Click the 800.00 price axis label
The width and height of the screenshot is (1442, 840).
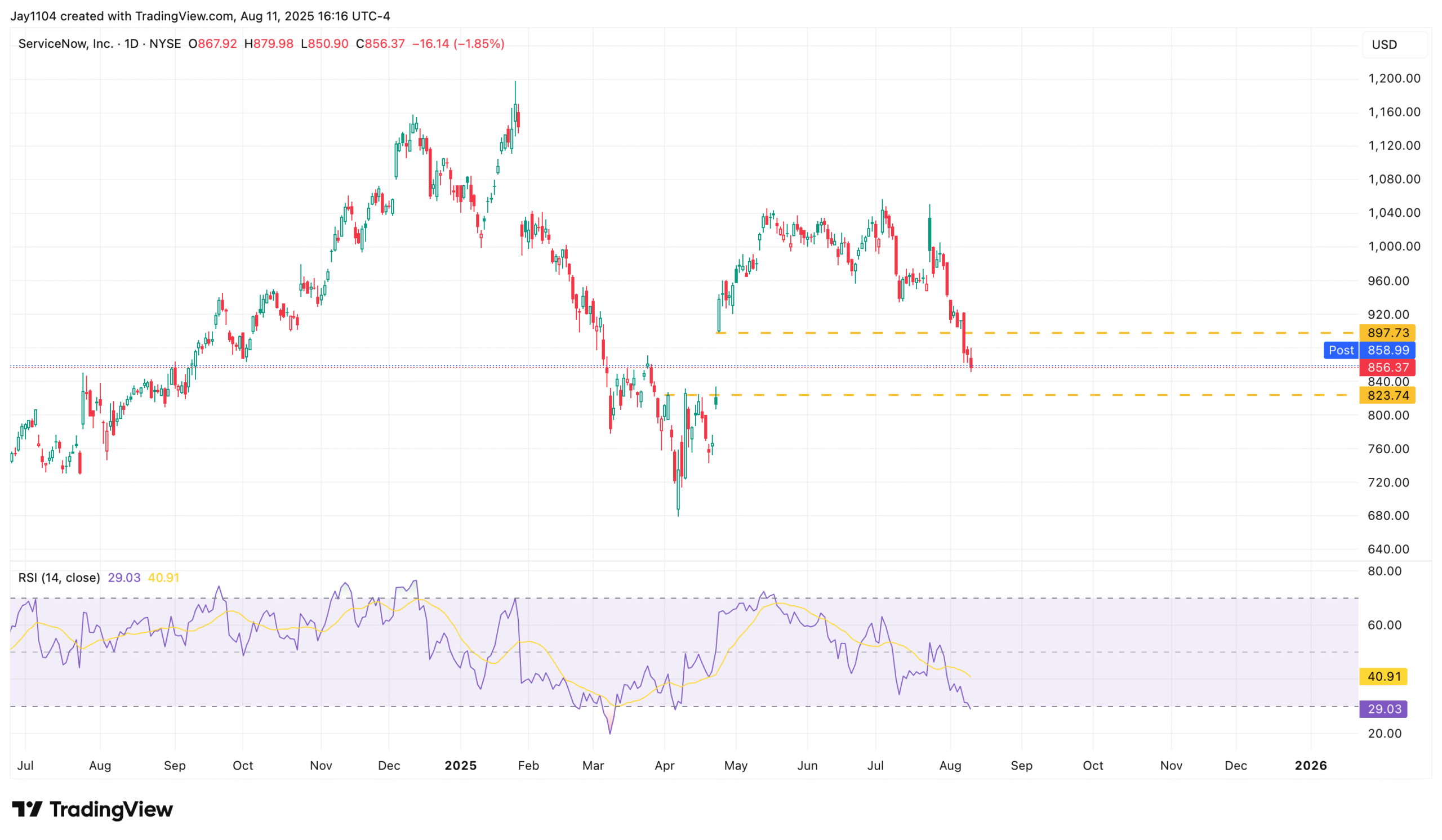click(x=1388, y=415)
